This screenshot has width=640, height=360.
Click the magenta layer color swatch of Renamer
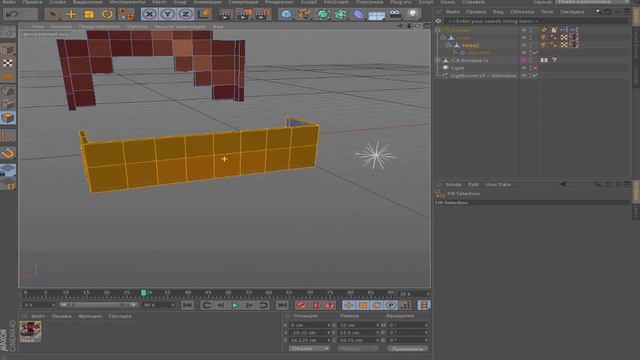[524, 60]
